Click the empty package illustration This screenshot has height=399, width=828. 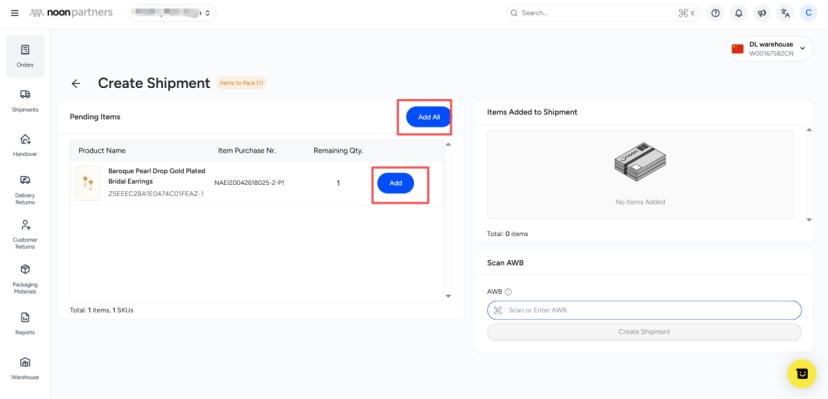pos(640,162)
